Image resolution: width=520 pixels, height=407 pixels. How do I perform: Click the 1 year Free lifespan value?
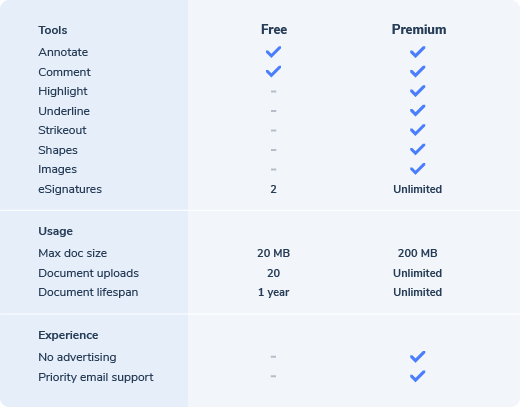pyautogui.click(x=273, y=292)
